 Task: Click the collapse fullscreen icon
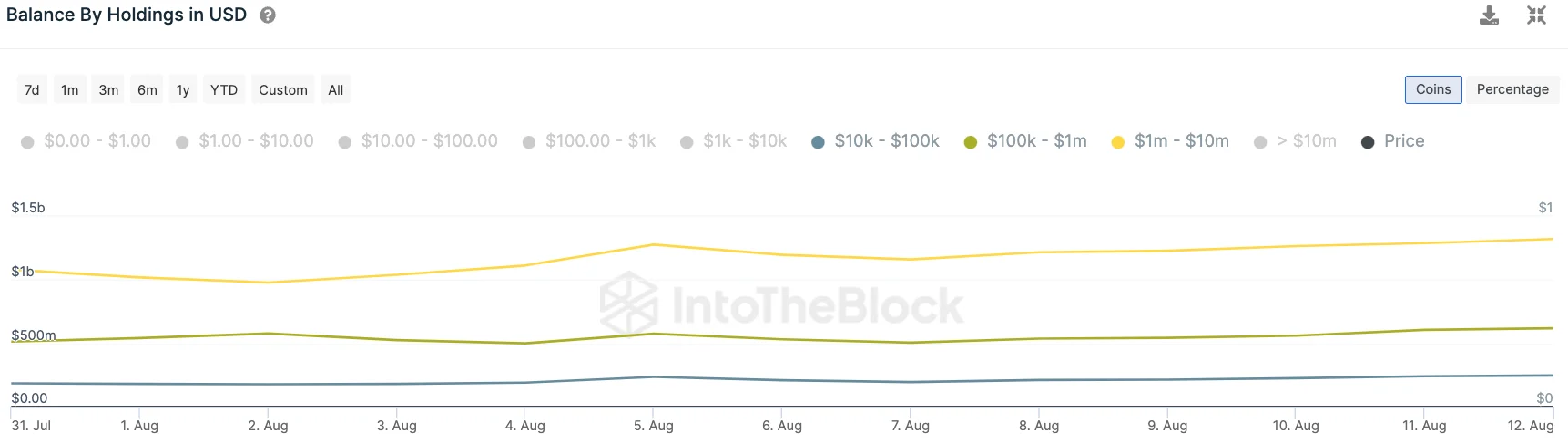pyautogui.click(x=1536, y=15)
